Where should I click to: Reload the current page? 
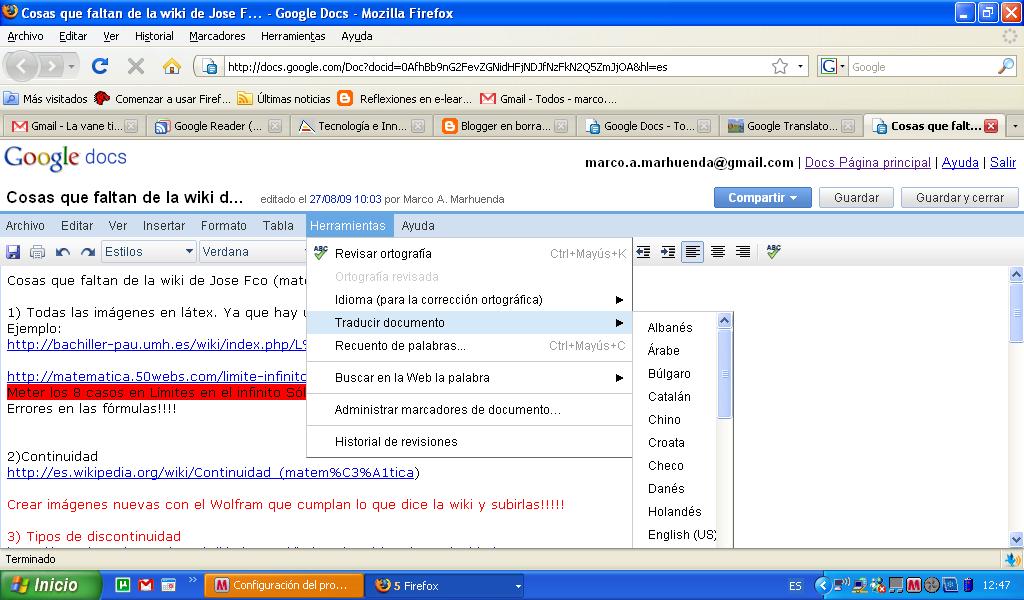[x=100, y=66]
